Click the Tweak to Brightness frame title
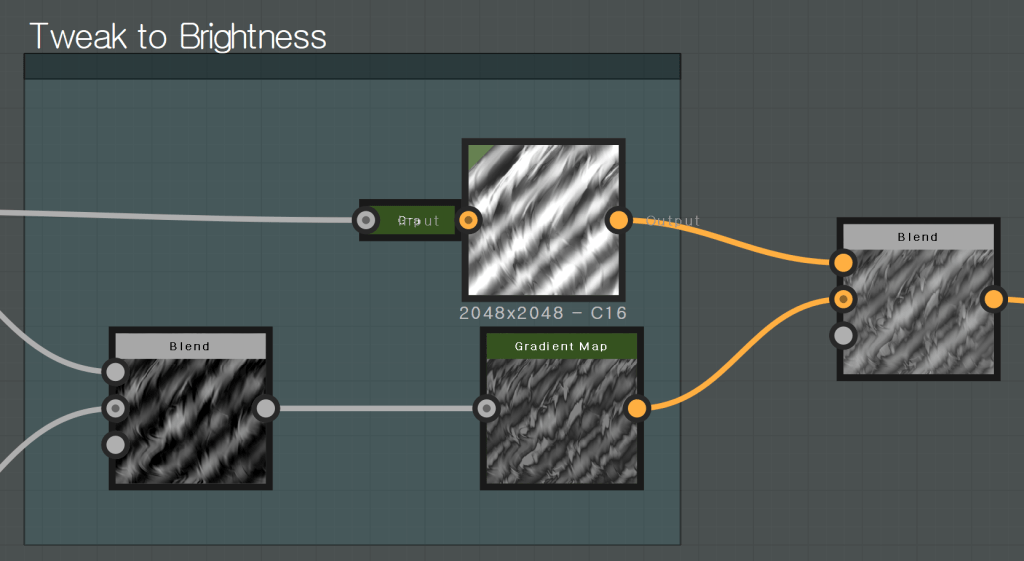 [178, 37]
